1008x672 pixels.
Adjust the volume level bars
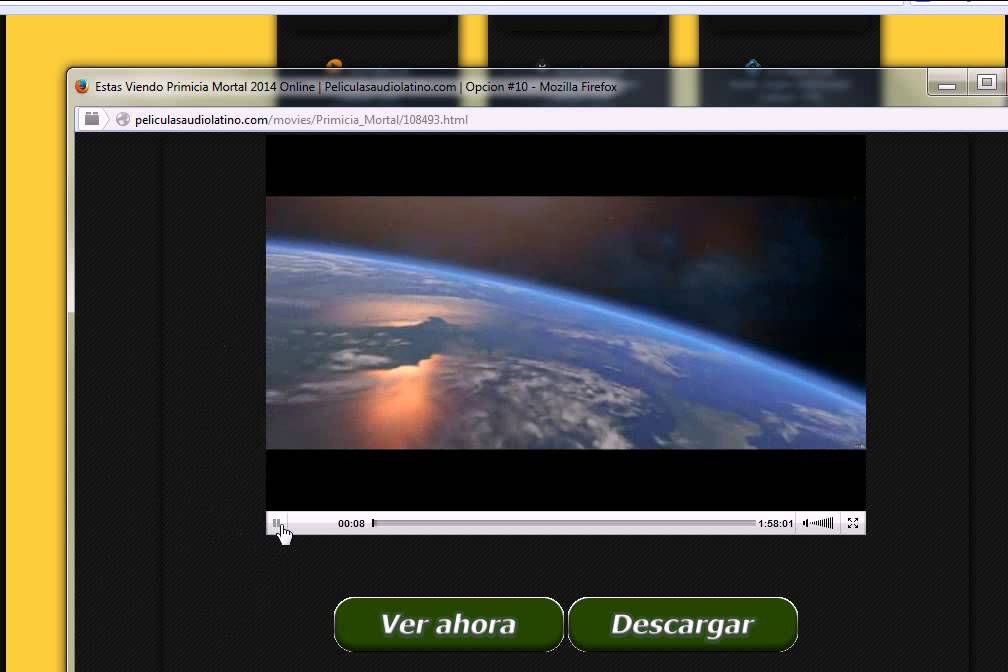point(822,523)
